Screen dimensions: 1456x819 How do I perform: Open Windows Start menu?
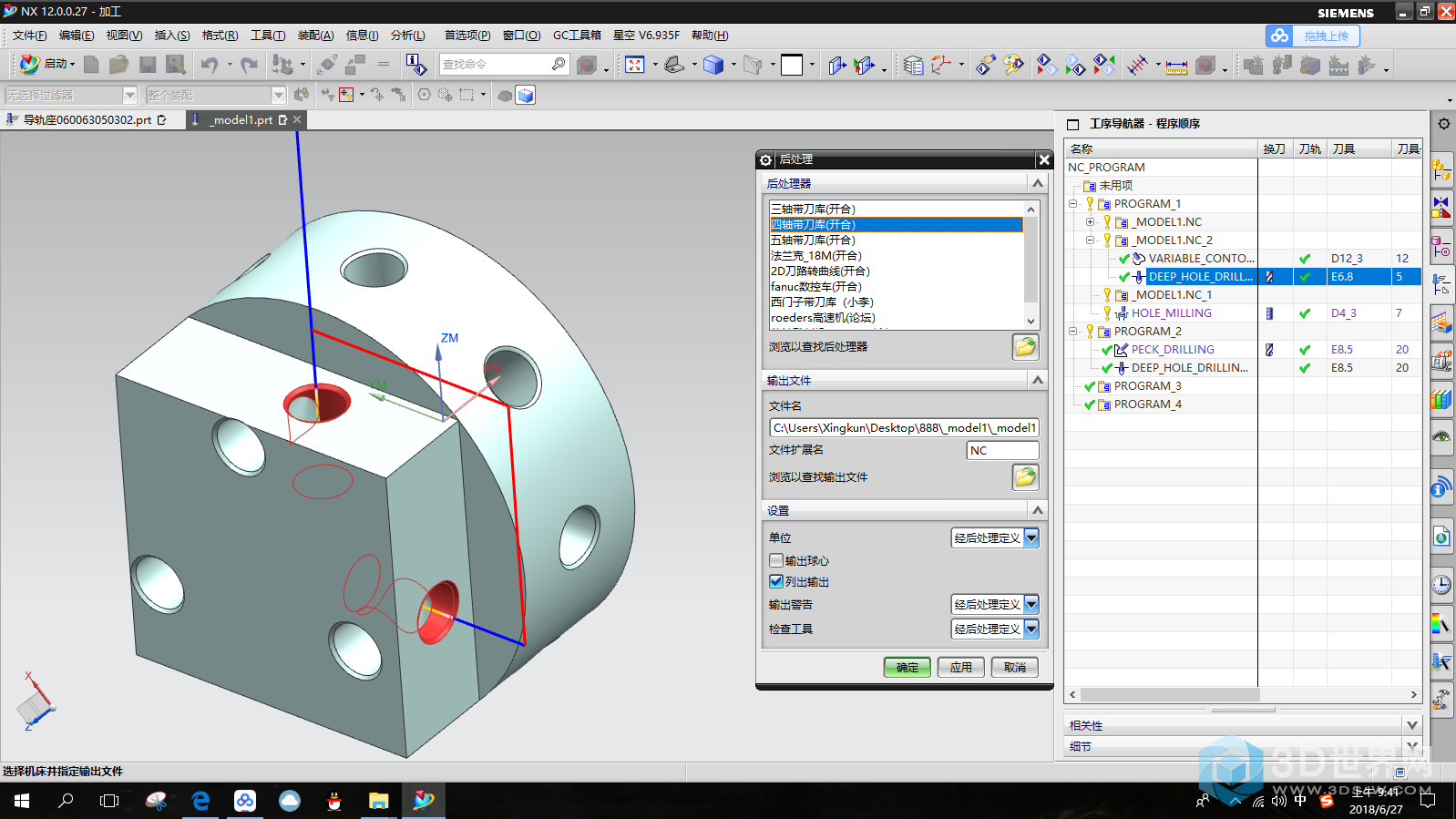tap(22, 801)
